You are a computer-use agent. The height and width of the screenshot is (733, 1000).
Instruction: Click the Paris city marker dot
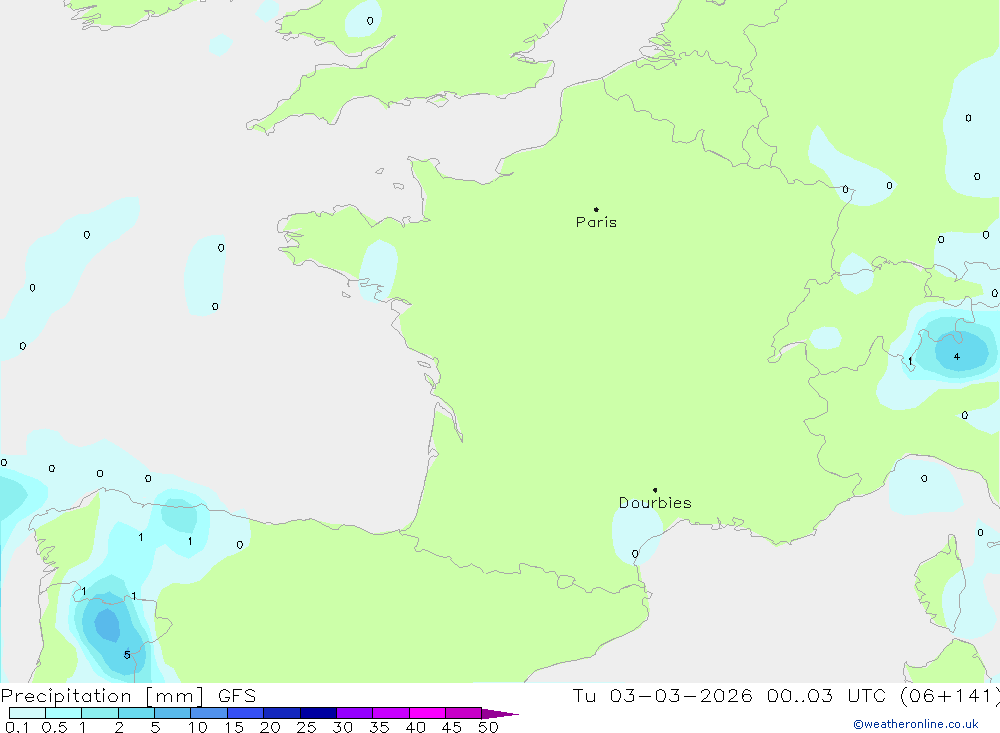[x=596, y=209]
